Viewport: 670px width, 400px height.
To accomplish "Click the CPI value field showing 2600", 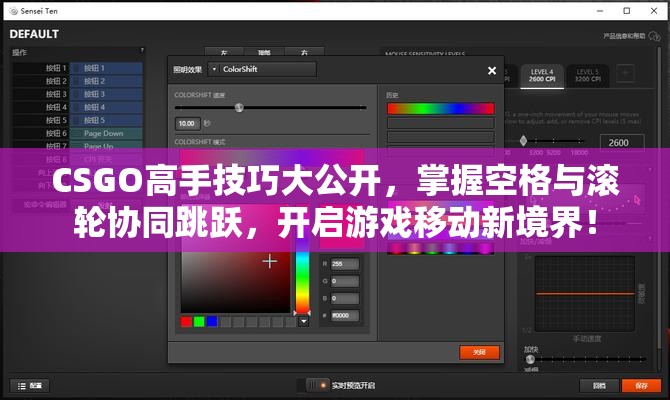I will [622, 143].
